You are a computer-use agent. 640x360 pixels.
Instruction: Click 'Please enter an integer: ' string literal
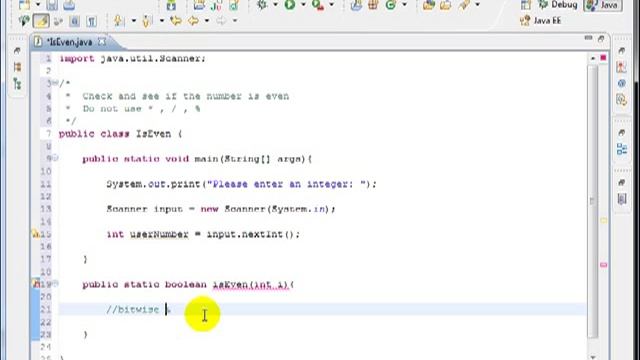point(286,184)
